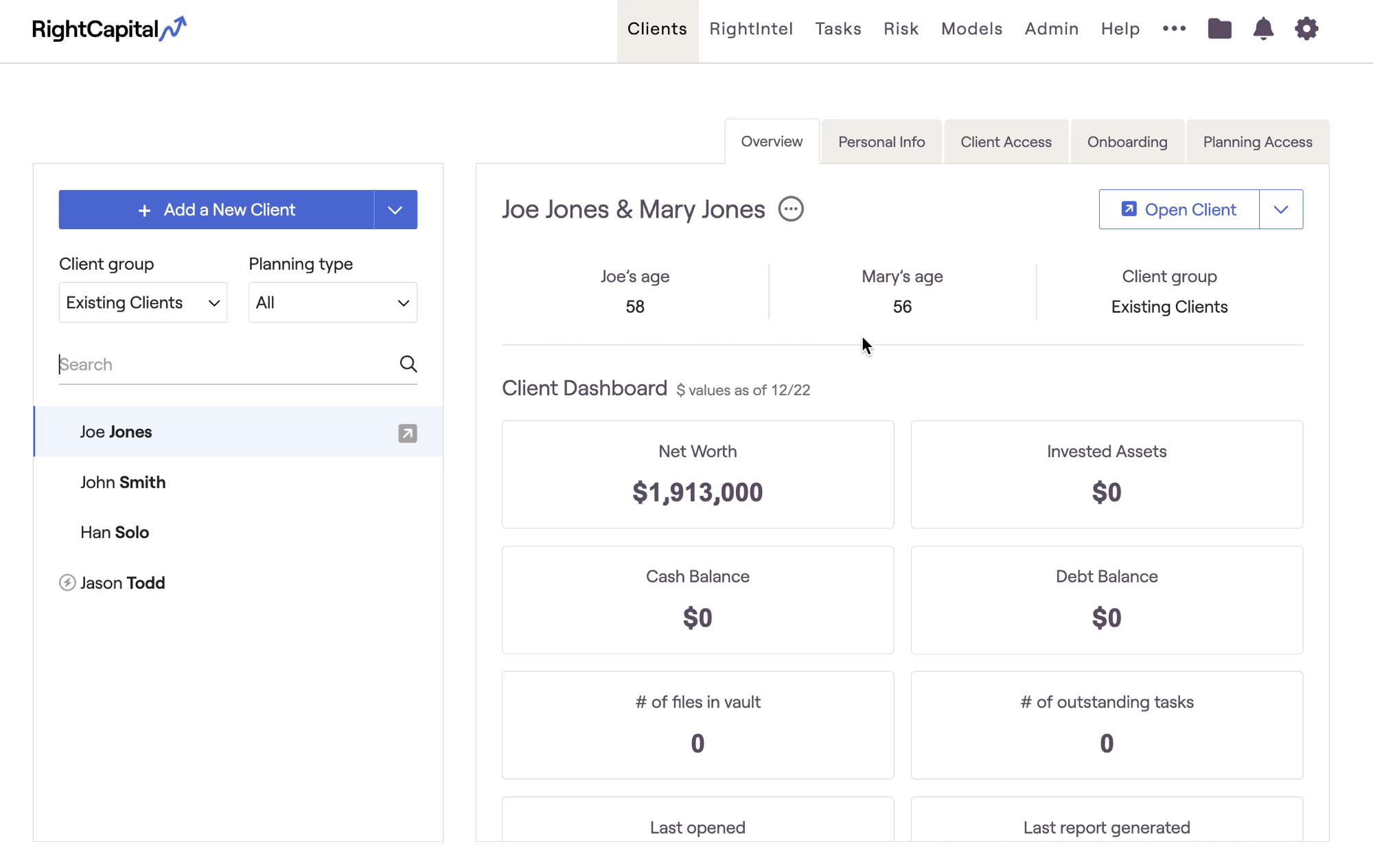This screenshot has width=1373, height=868.
Task: Expand the Add a New Client dropdown arrow
Action: (395, 210)
